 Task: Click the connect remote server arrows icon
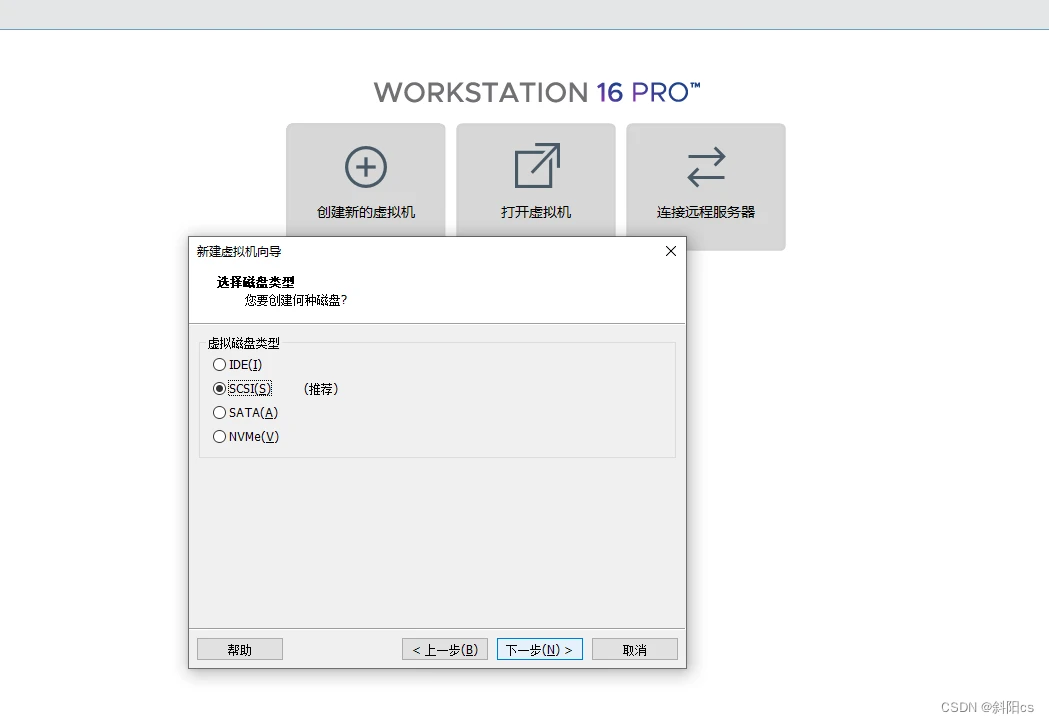pos(706,167)
